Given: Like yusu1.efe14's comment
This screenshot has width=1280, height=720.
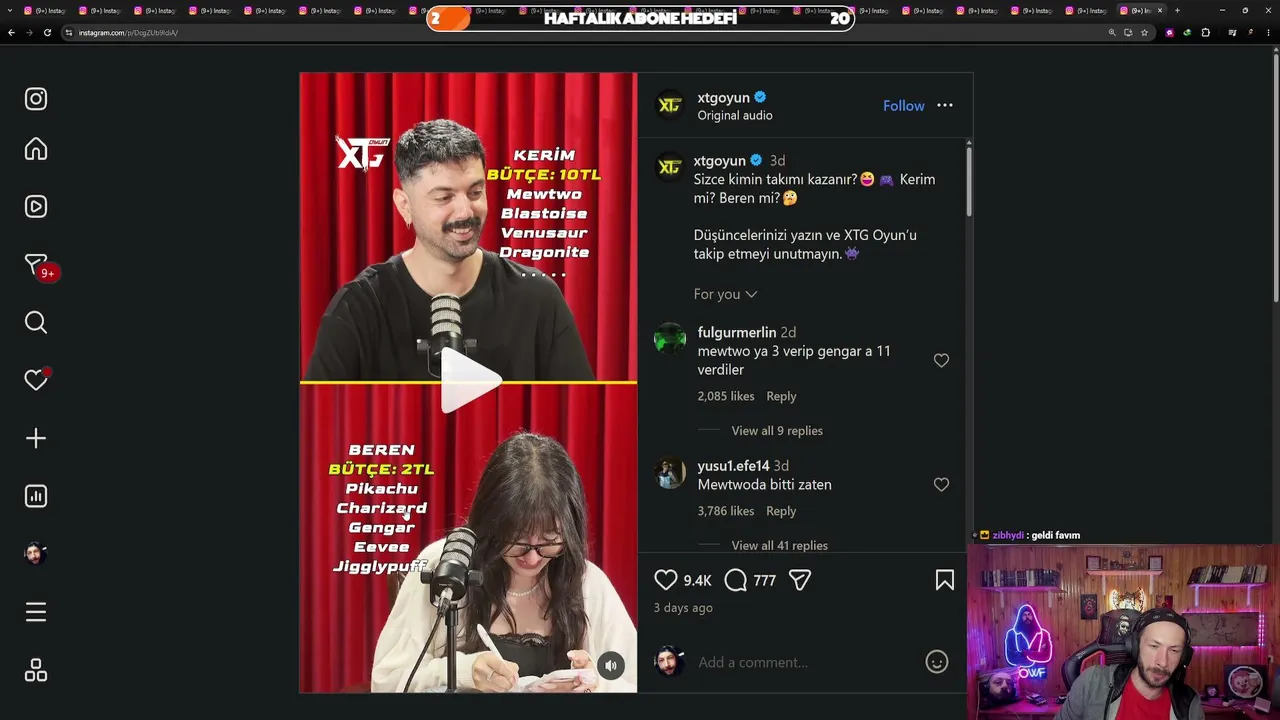Looking at the screenshot, I should click(x=941, y=484).
